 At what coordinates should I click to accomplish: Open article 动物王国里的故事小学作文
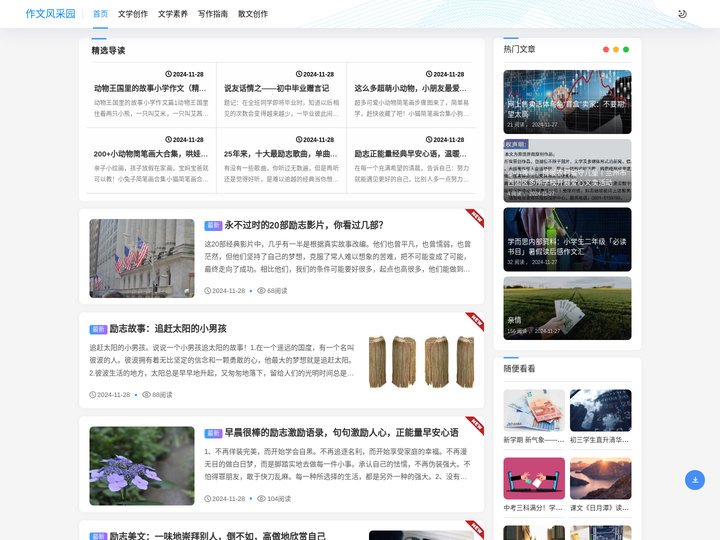click(150, 88)
